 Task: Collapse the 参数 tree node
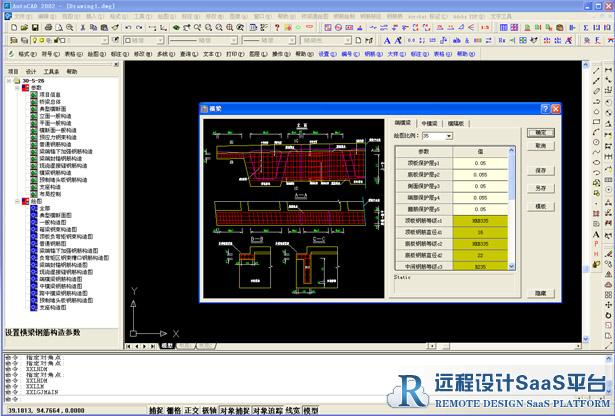pyautogui.click(x=18, y=88)
